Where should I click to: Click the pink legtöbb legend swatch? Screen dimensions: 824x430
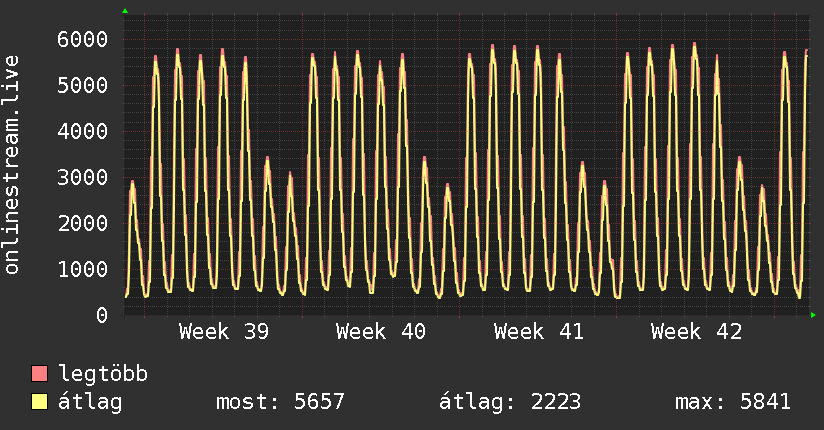[39, 374]
